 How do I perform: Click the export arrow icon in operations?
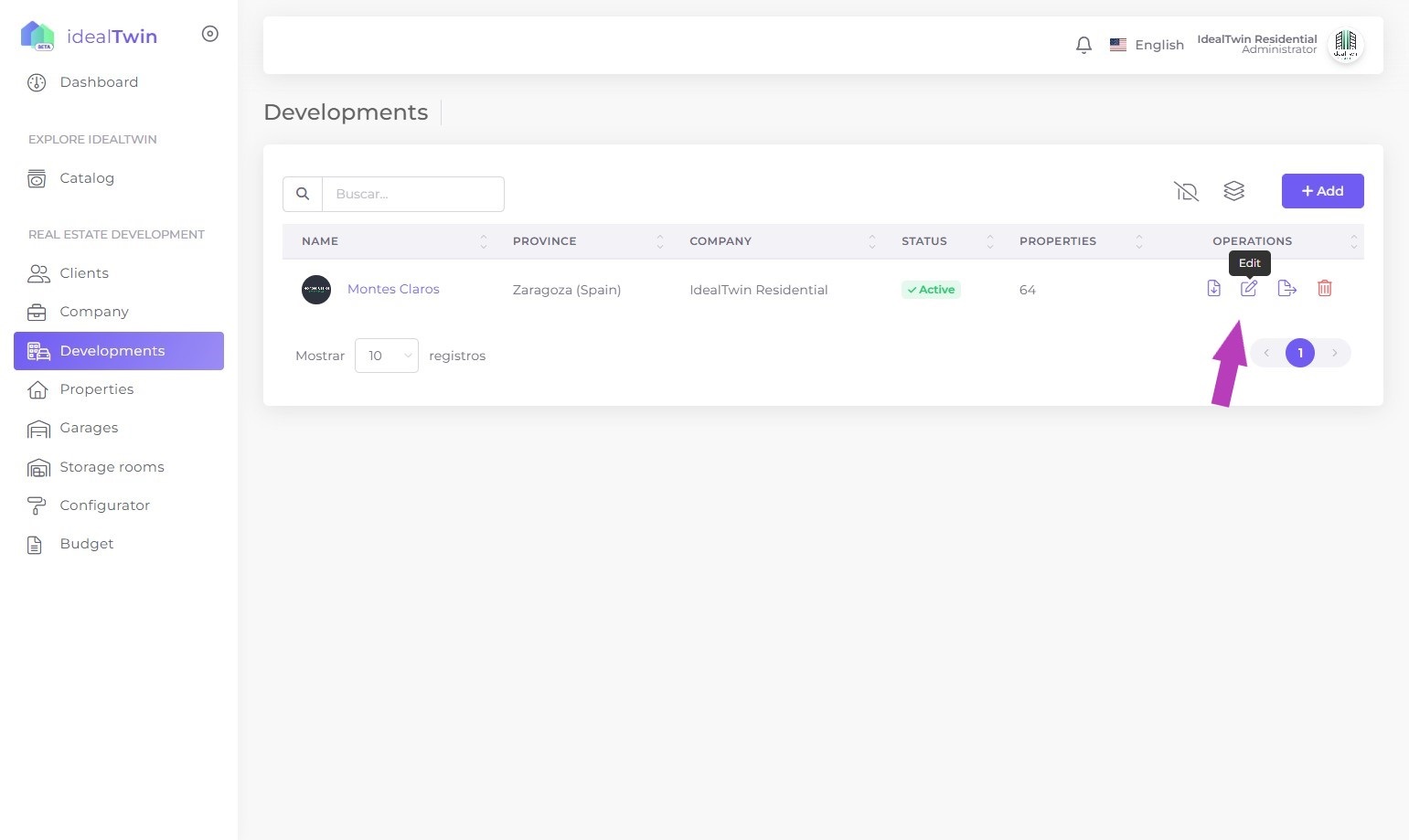tap(1286, 289)
